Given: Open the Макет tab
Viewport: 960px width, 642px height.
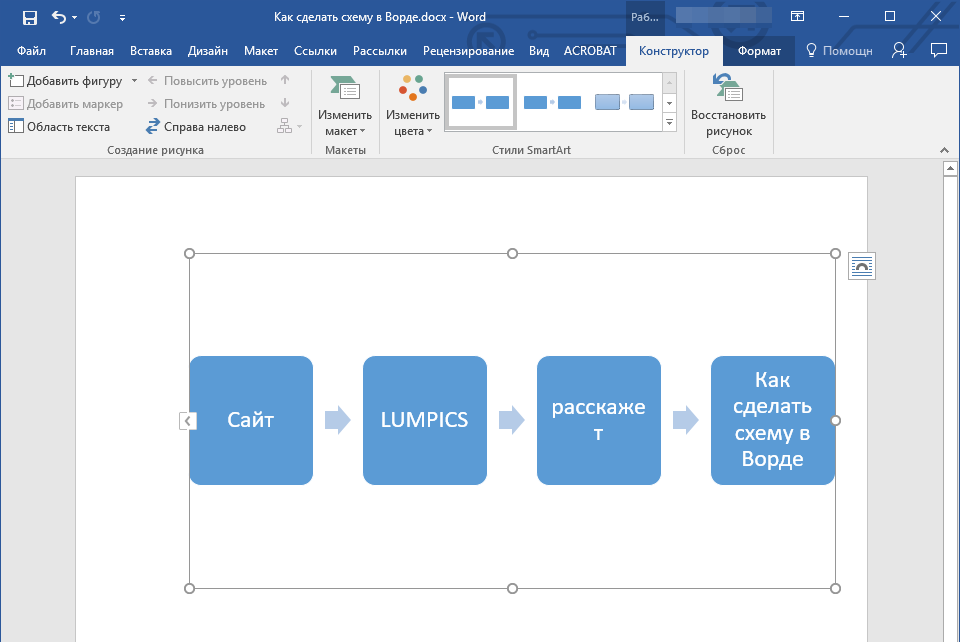Looking at the screenshot, I should 261,51.
